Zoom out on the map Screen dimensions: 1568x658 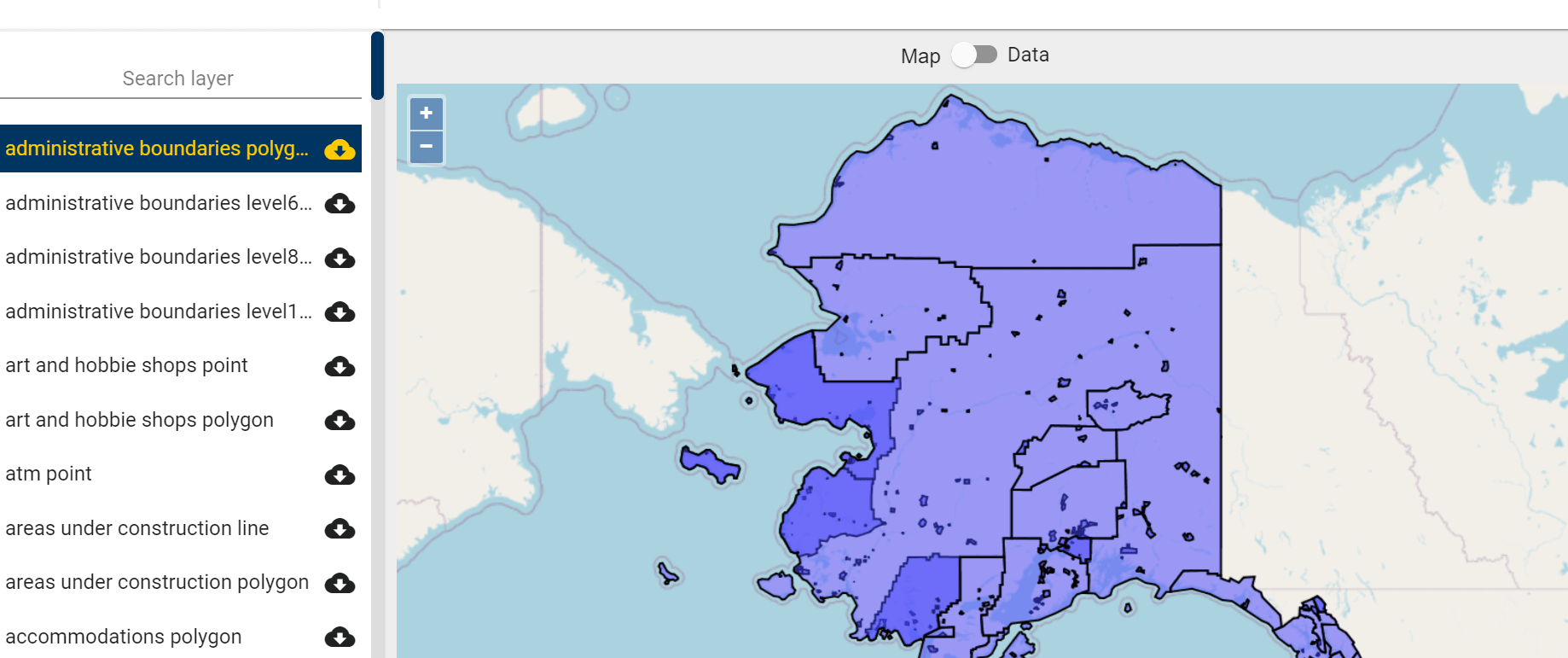coord(427,146)
